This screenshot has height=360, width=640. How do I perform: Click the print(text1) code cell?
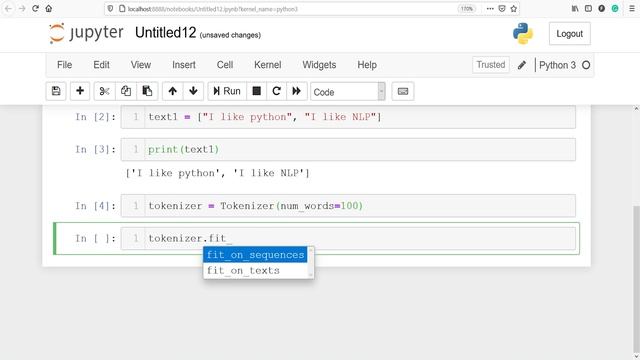pyautogui.click(x=348, y=149)
